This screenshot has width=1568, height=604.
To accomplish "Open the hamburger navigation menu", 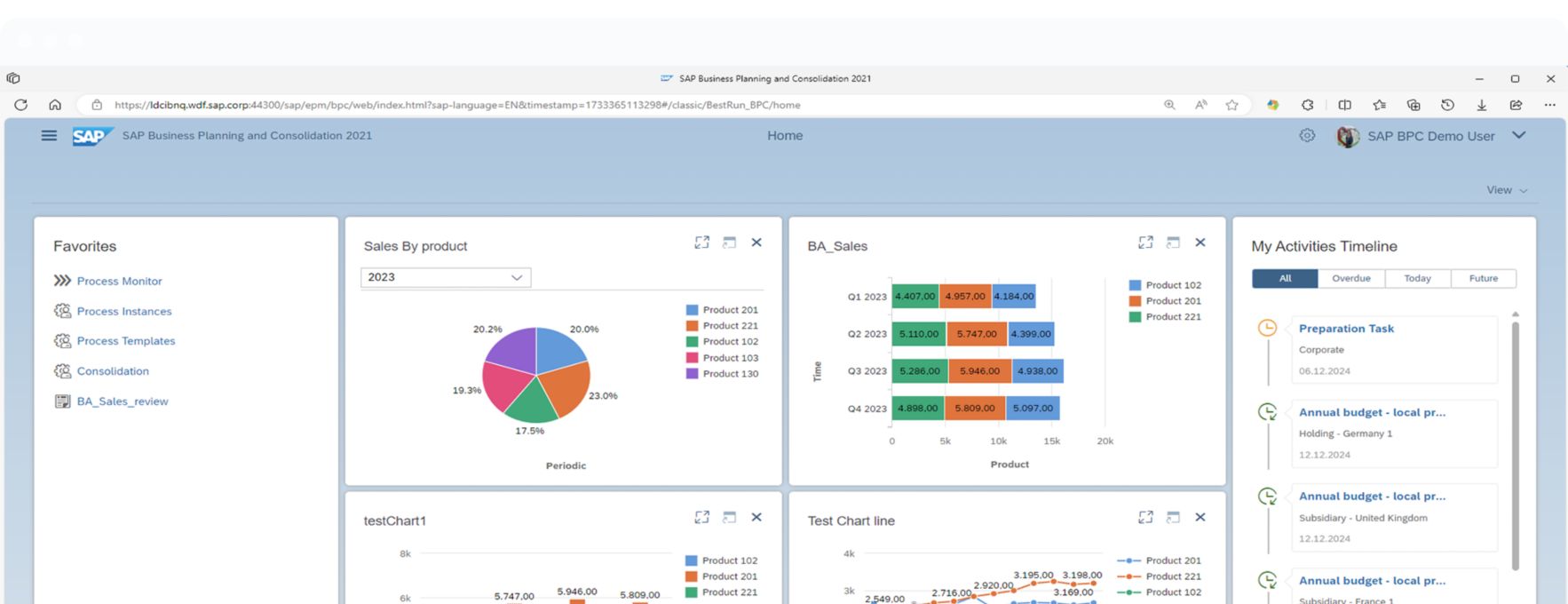I will 49,136.
